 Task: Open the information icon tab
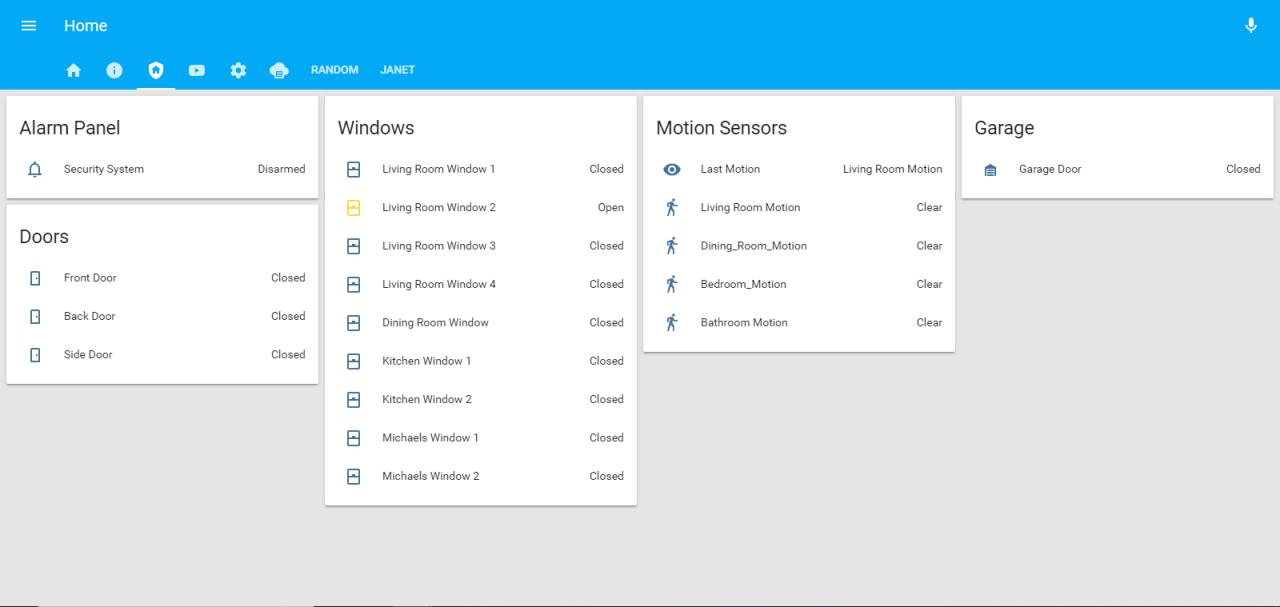[x=114, y=70]
